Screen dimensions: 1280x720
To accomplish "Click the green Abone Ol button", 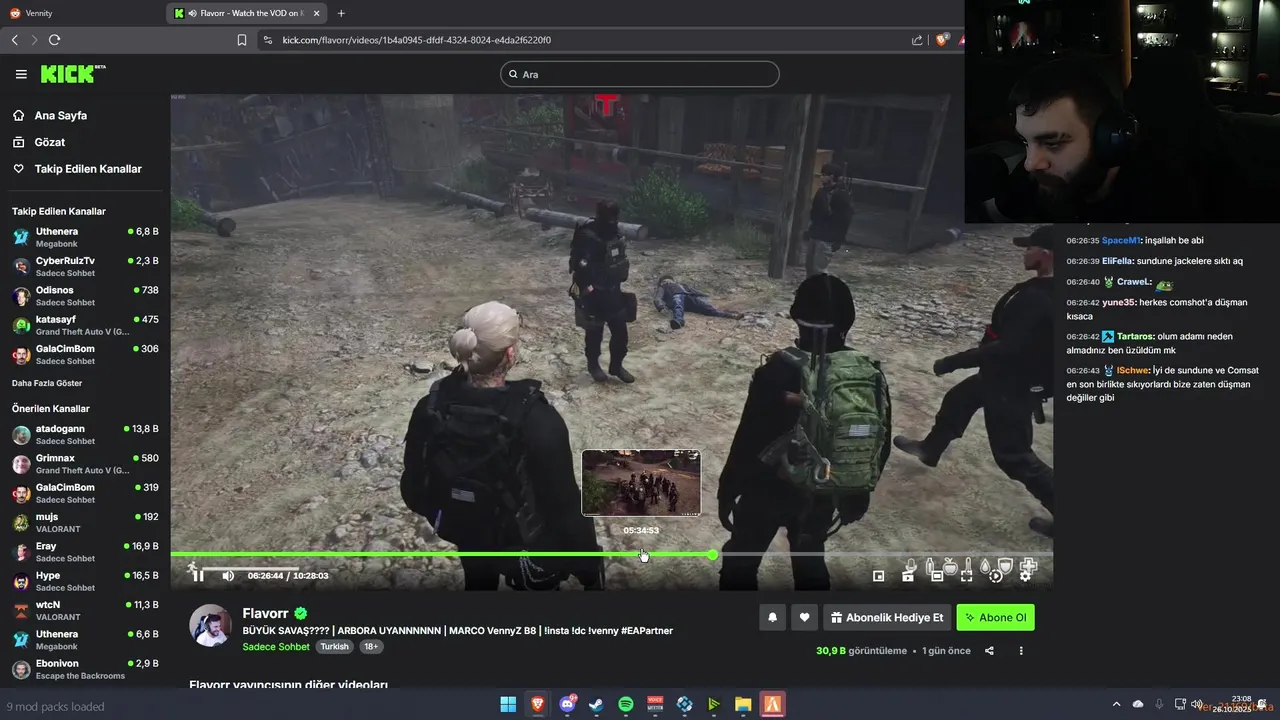I will point(995,618).
